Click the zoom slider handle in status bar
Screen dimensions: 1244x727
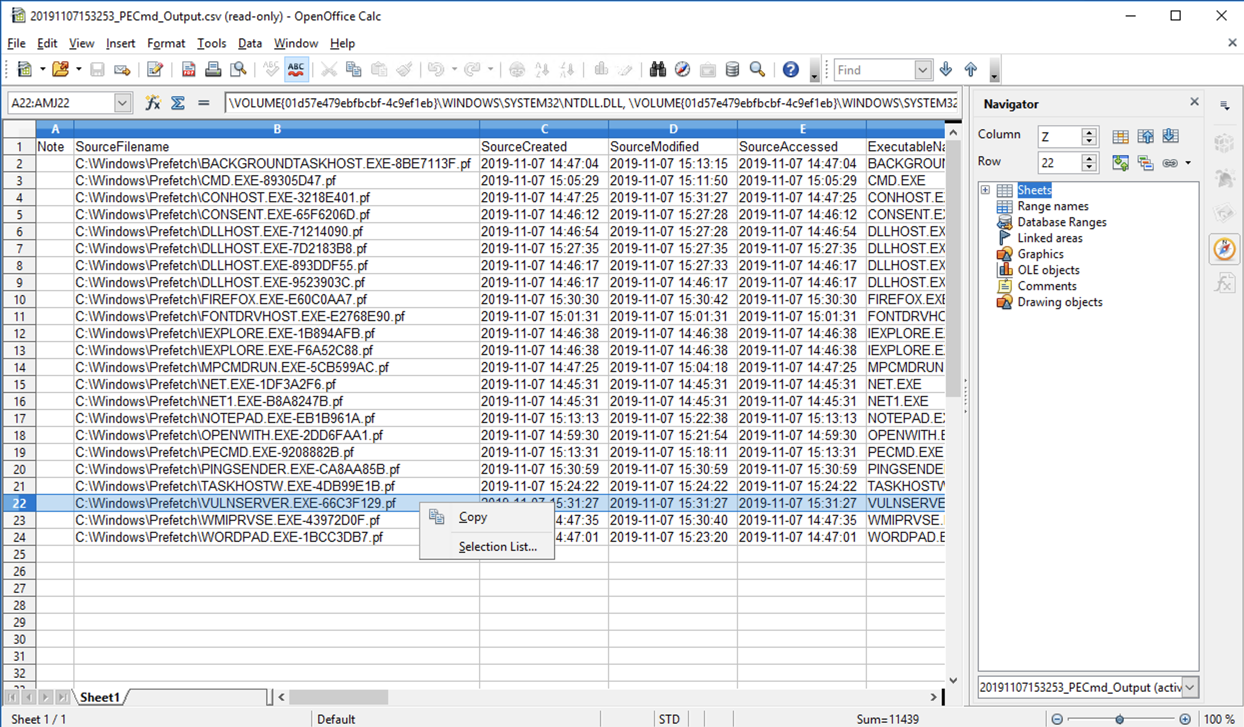click(1119, 719)
